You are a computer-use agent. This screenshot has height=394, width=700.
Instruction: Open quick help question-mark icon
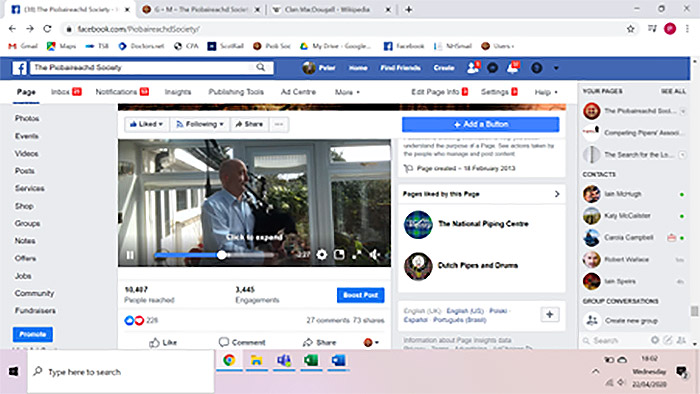[536, 68]
